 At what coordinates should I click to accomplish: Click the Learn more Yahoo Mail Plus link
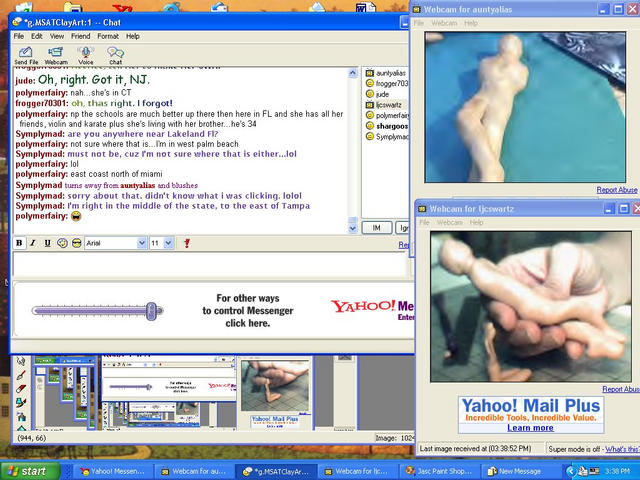click(530, 428)
